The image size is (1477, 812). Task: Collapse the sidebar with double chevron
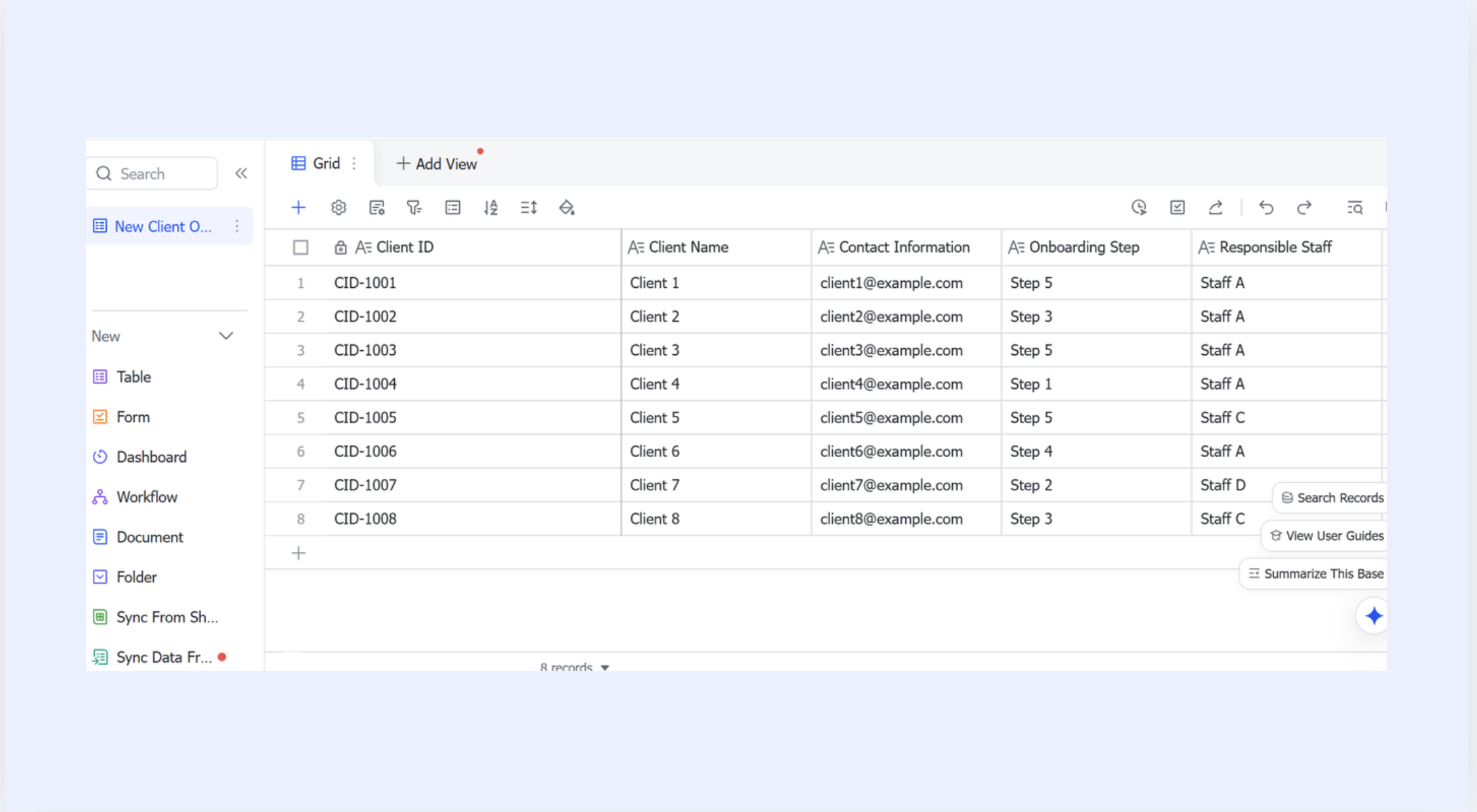point(241,174)
